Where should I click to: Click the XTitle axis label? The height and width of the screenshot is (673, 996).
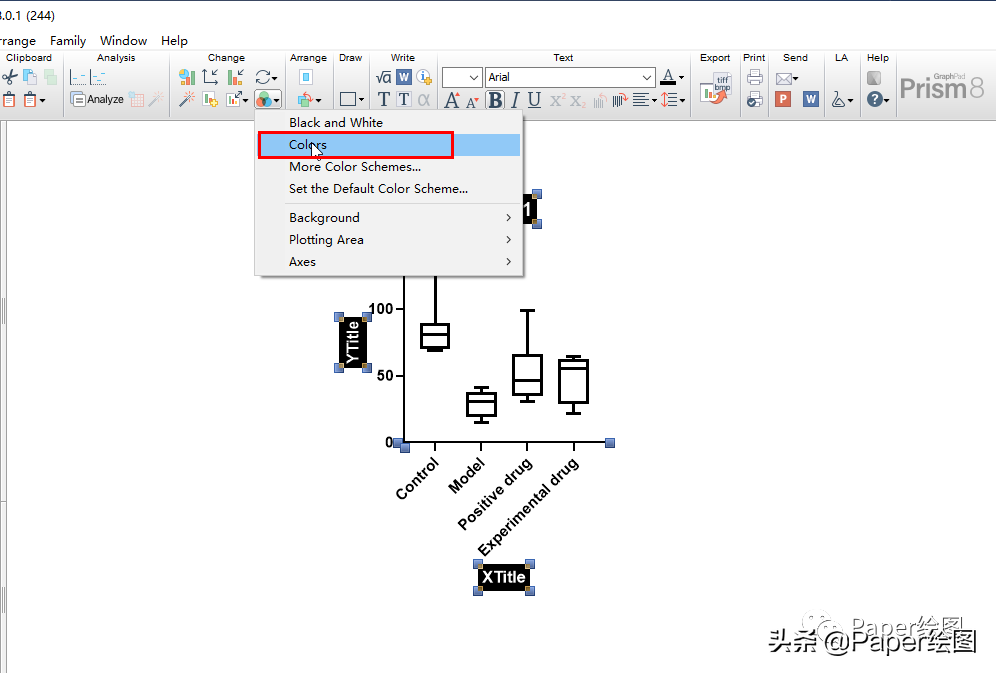click(x=504, y=577)
